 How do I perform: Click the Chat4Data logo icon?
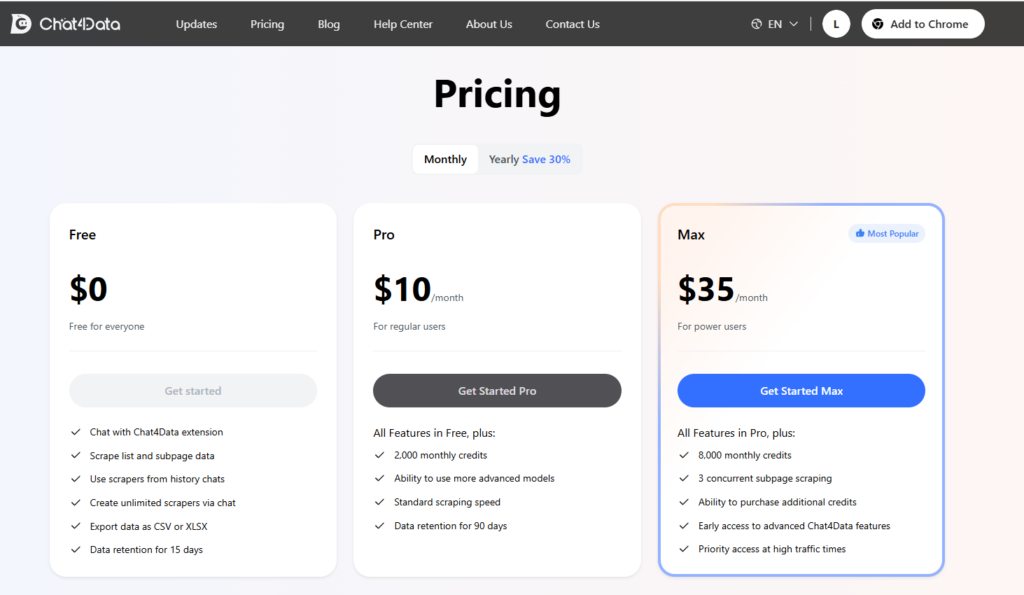[x=22, y=23]
